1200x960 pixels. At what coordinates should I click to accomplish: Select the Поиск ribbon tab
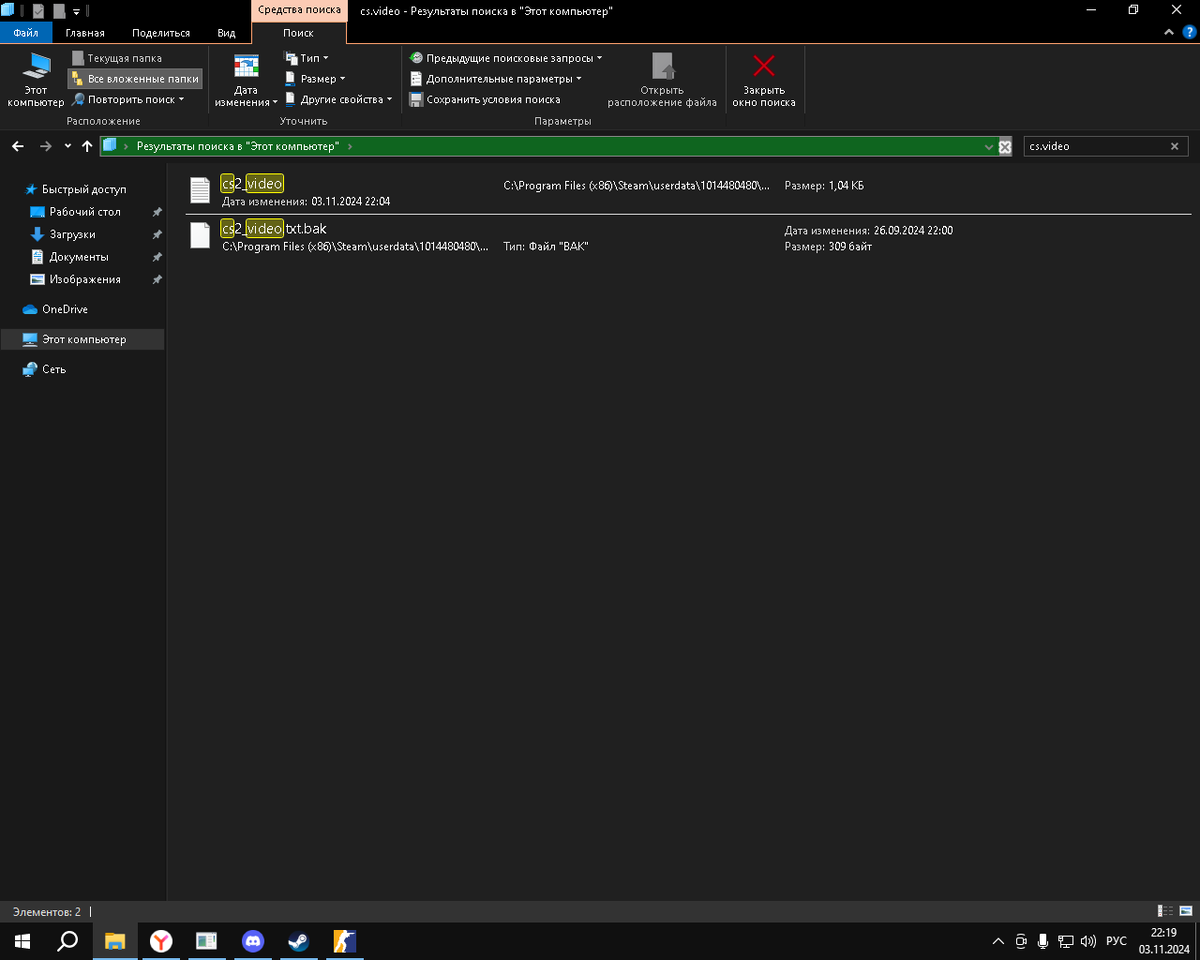[298, 33]
